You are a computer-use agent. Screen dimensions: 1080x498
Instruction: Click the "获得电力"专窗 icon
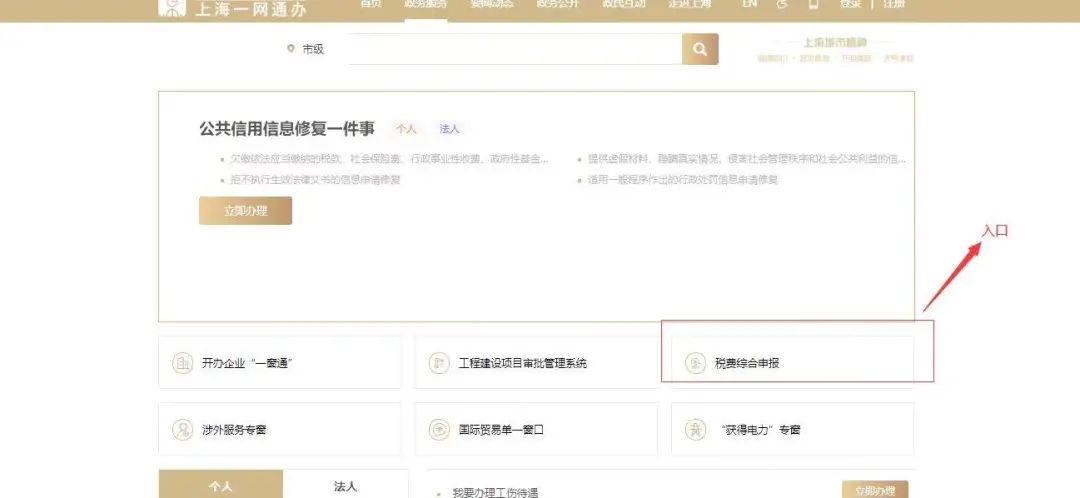tap(695, 430)
